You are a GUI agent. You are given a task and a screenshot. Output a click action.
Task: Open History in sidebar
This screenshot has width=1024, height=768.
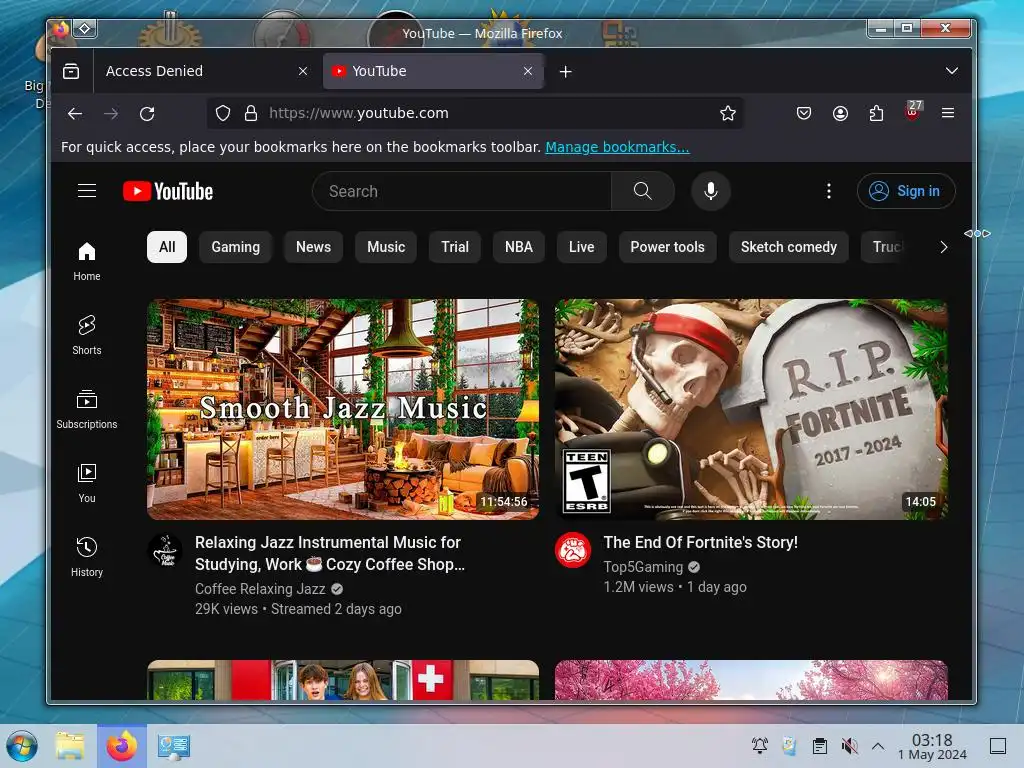pyautogui.click(x=87, y=557)
